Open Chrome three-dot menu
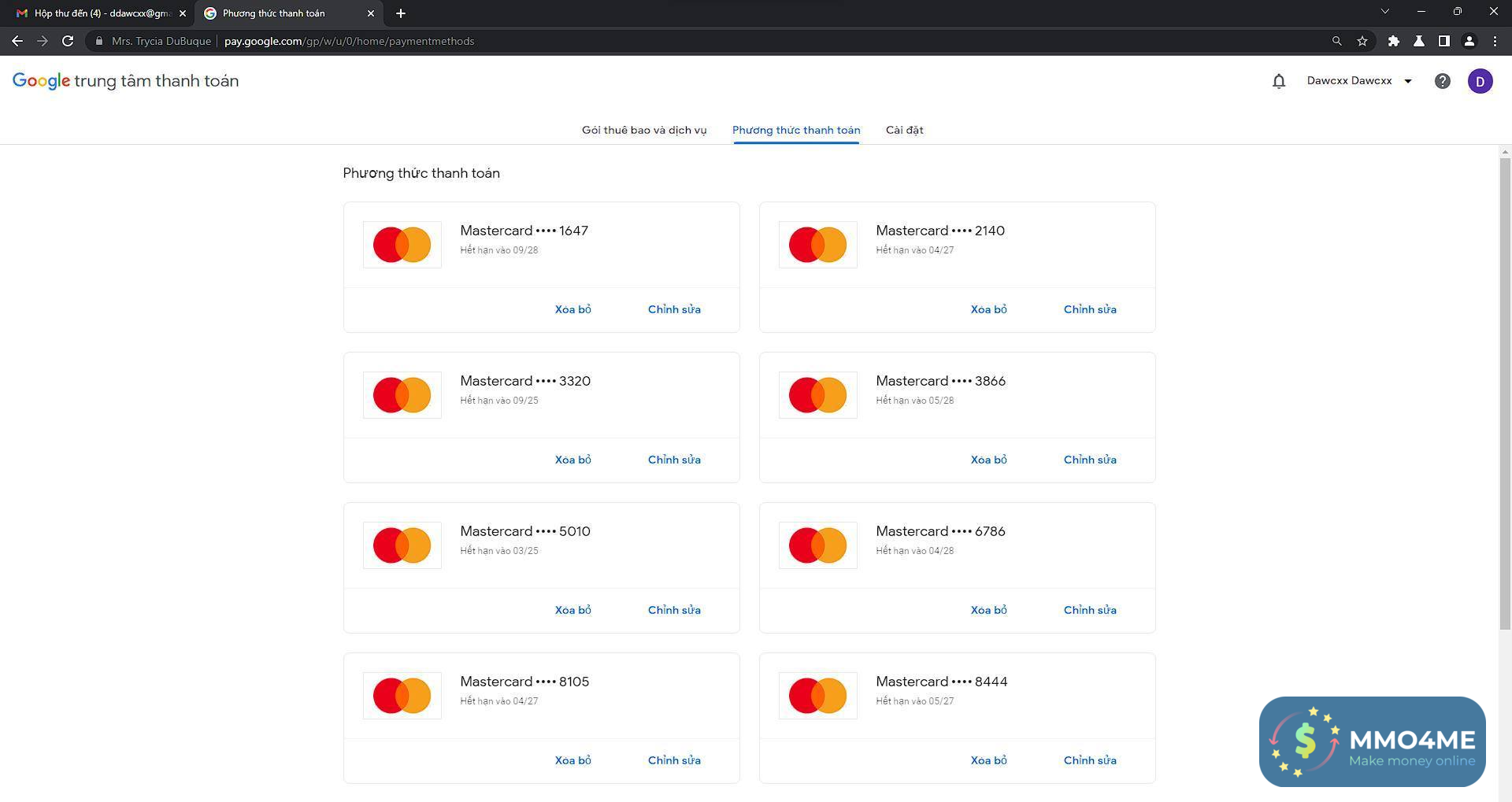Screen dimensions: 1512x802 [1495, 41]
